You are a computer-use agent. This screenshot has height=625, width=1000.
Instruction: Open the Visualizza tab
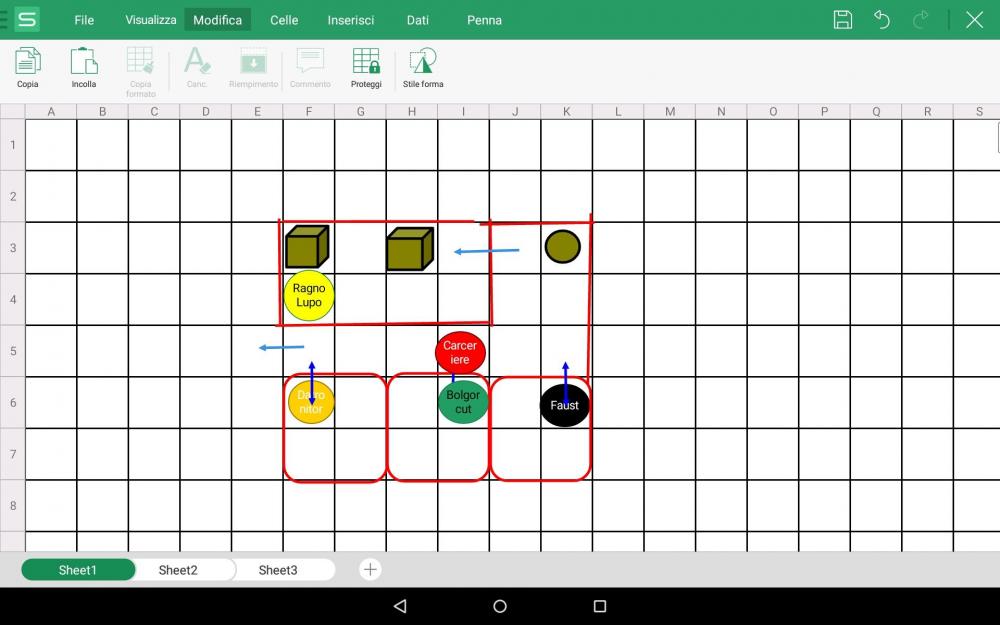(x=151, y=20)
